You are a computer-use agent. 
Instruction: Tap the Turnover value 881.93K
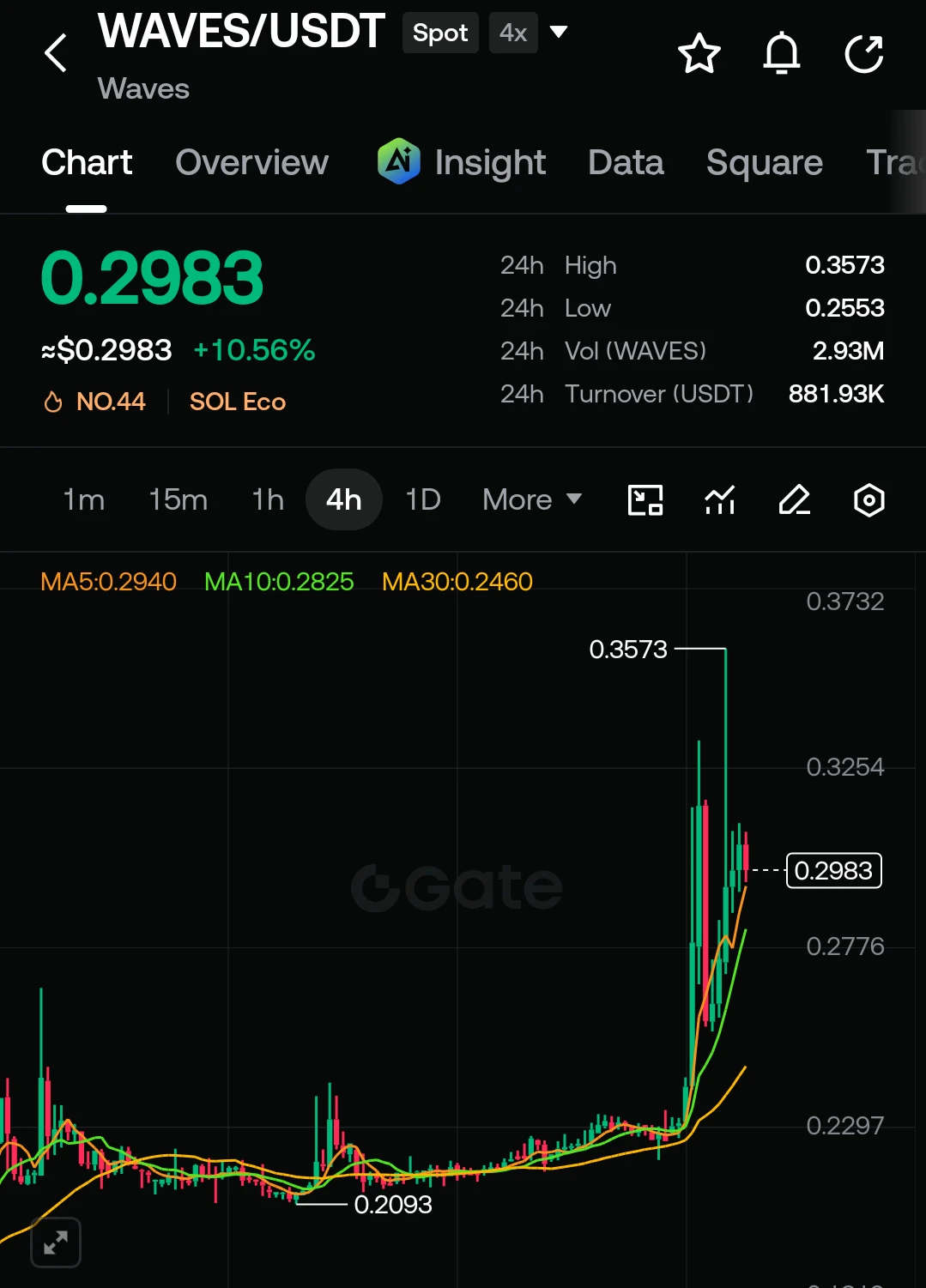point(836,394)
